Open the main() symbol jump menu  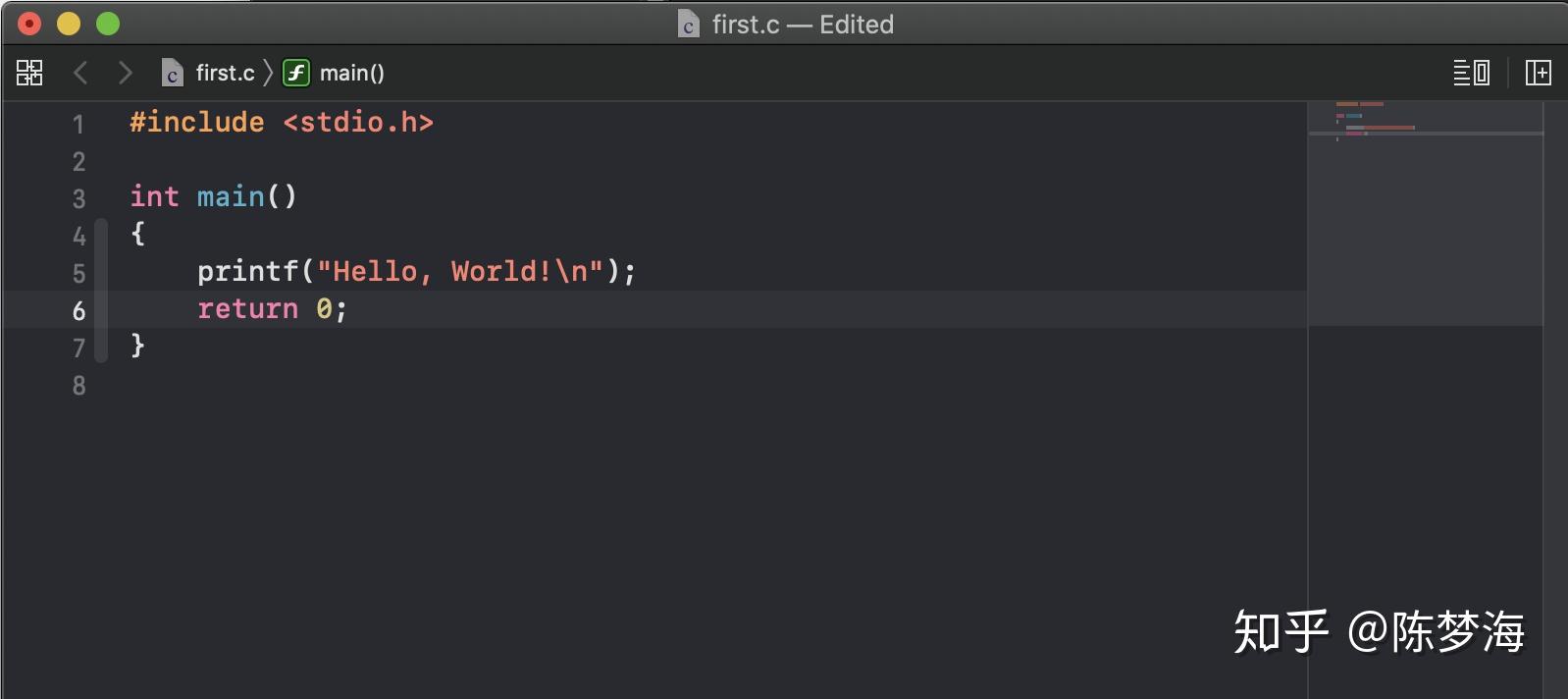click(351, 73)
